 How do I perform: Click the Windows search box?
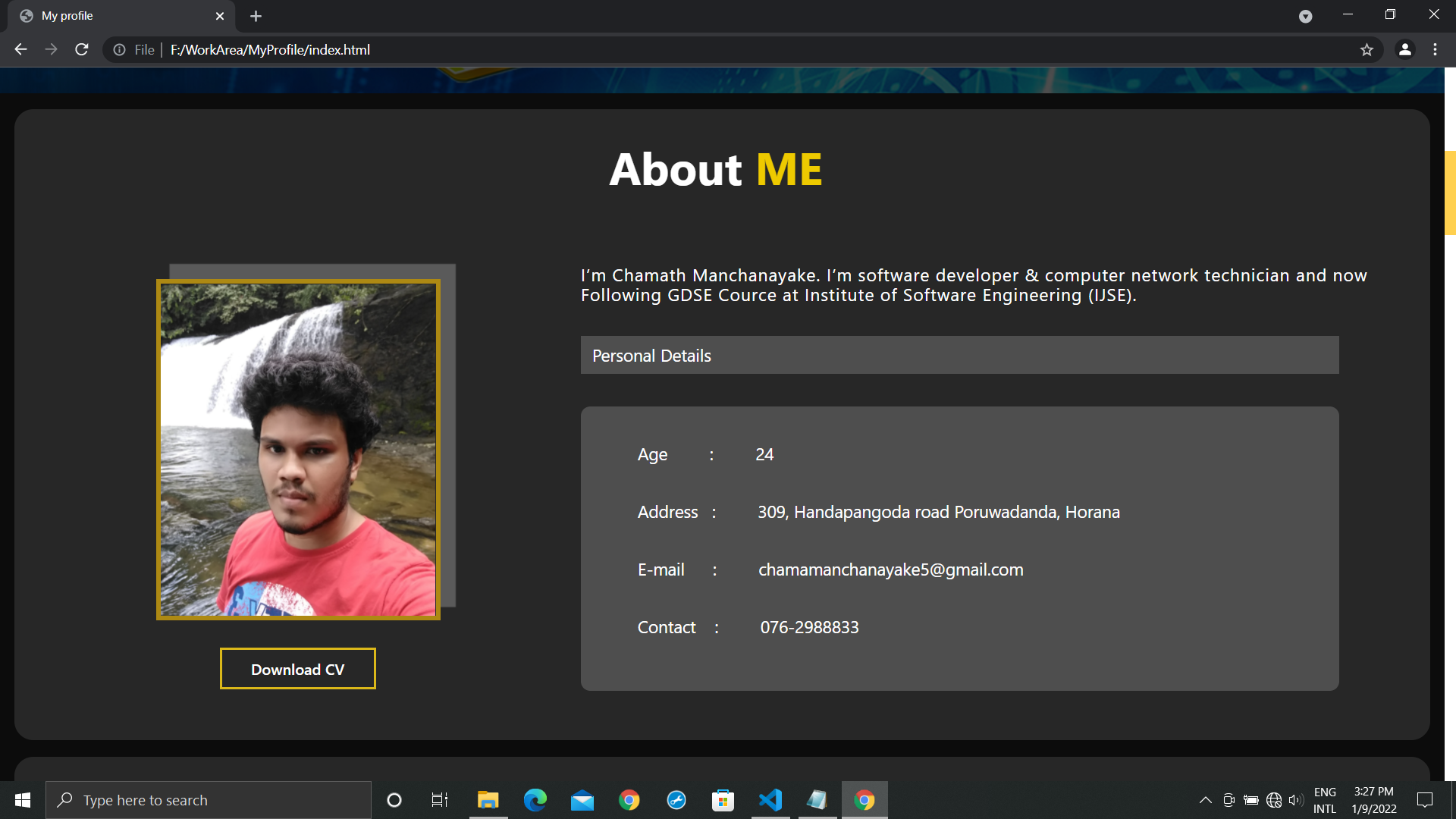pos(209,800)
